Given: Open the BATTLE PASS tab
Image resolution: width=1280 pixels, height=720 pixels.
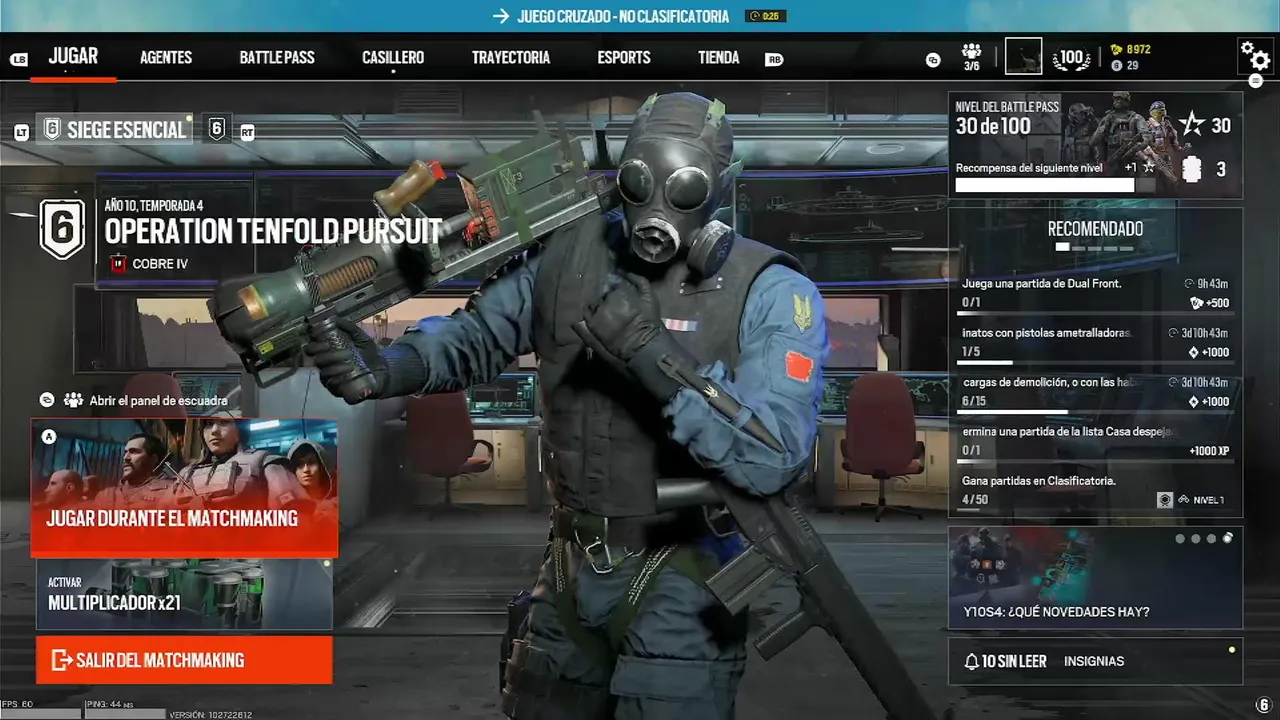Looking at the screenshot, I should [x=277, y=58].
